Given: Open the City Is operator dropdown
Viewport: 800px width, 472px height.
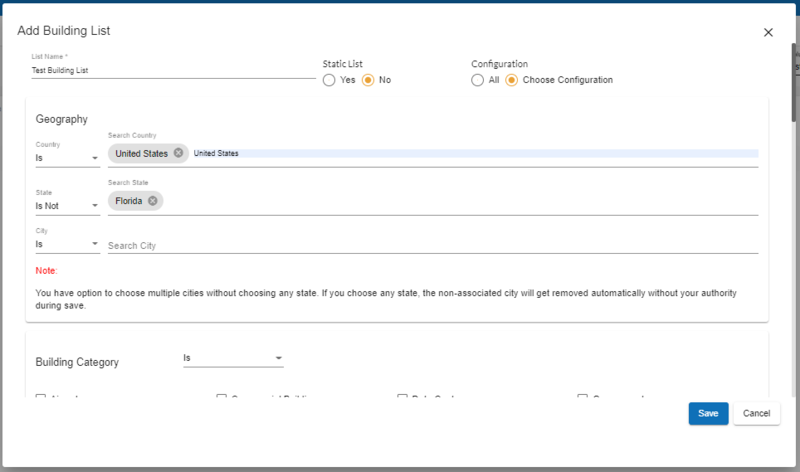Looking at the screenshot, I should coord(67,244).
